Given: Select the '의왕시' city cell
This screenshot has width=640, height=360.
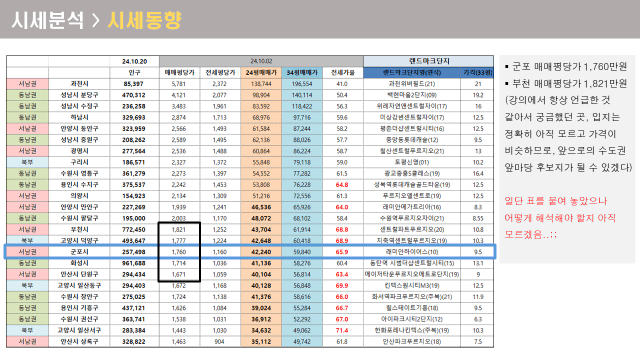Looking at the screenshot, I should tap(79, 196).
